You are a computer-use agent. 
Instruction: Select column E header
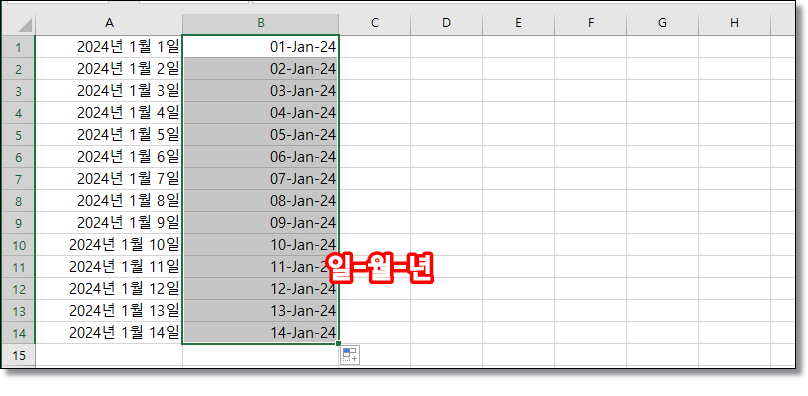coord(518,23)
